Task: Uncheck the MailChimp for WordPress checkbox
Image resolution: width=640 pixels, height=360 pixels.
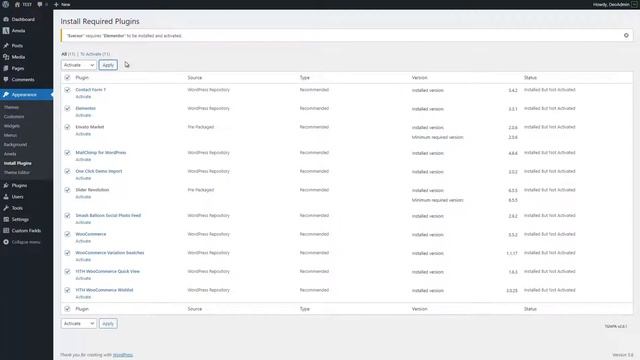Action: (x=67, y=153)
